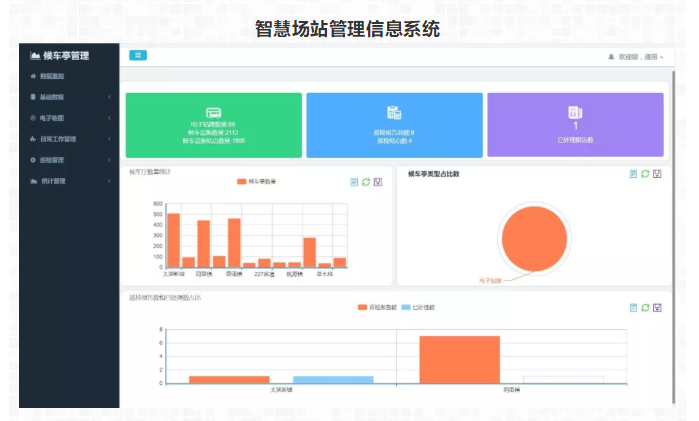Toggle the 候车亭数量 legend series

256,182
